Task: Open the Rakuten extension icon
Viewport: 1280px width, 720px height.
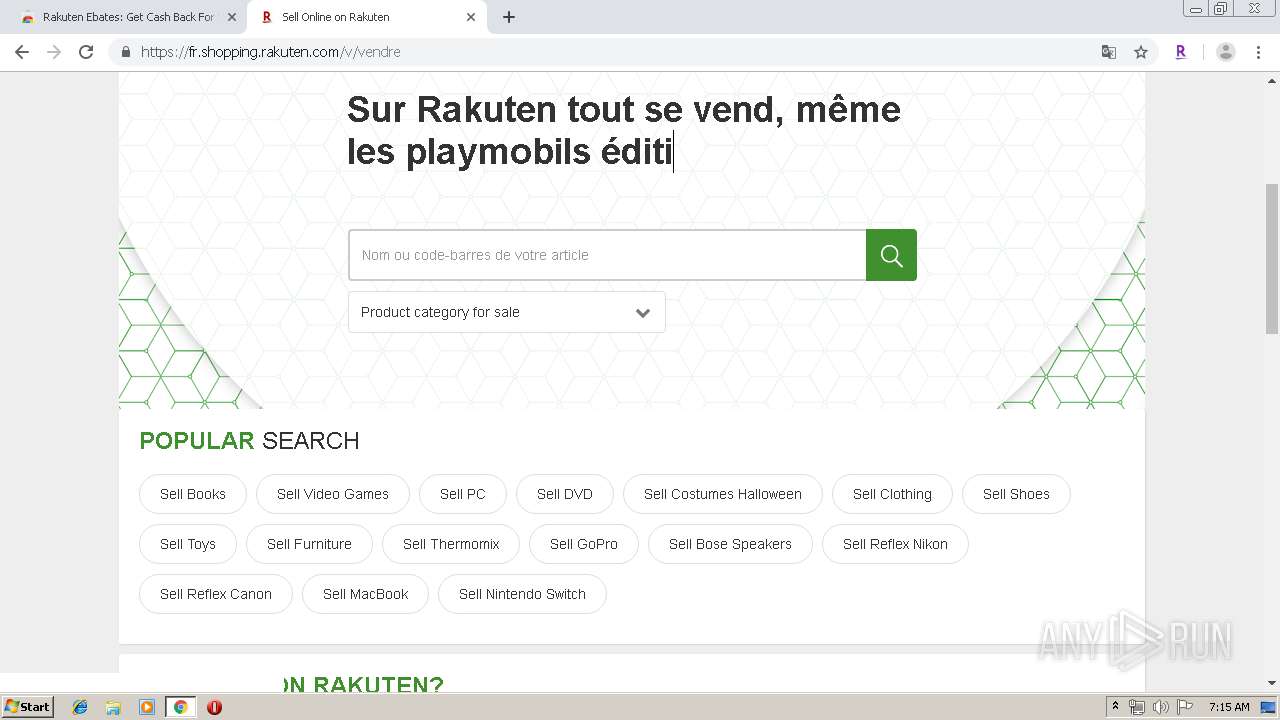Action: click(1181, 52)
